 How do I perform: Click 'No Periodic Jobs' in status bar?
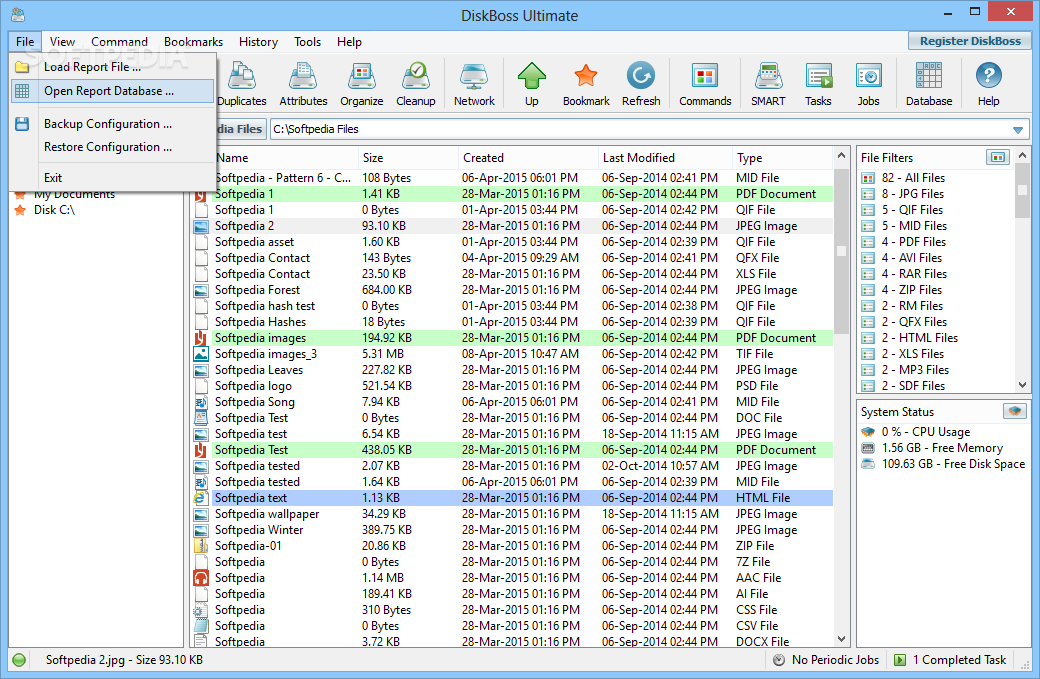(x=835, y=660)
